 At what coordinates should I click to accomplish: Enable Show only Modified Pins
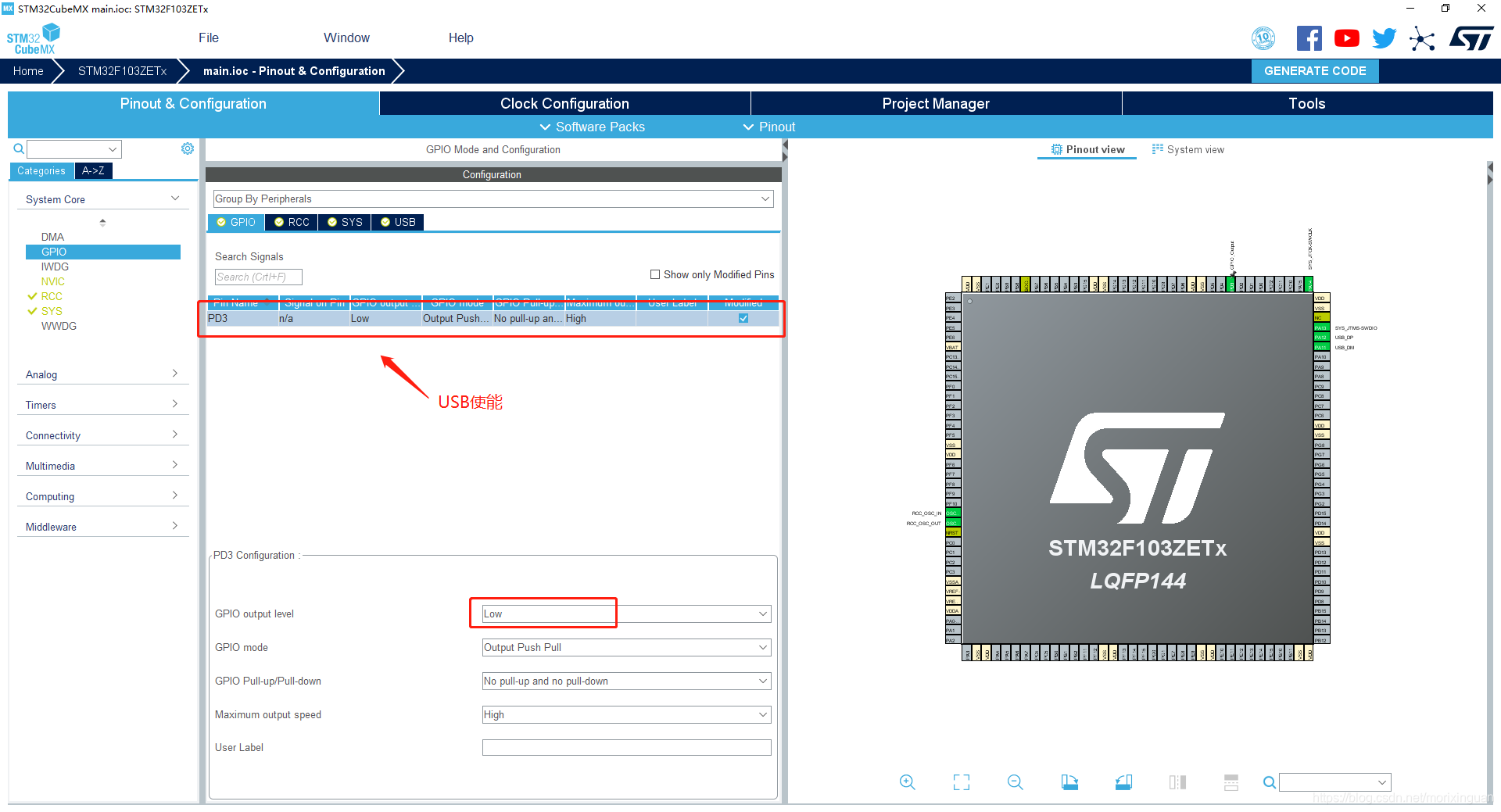(656, 274)
